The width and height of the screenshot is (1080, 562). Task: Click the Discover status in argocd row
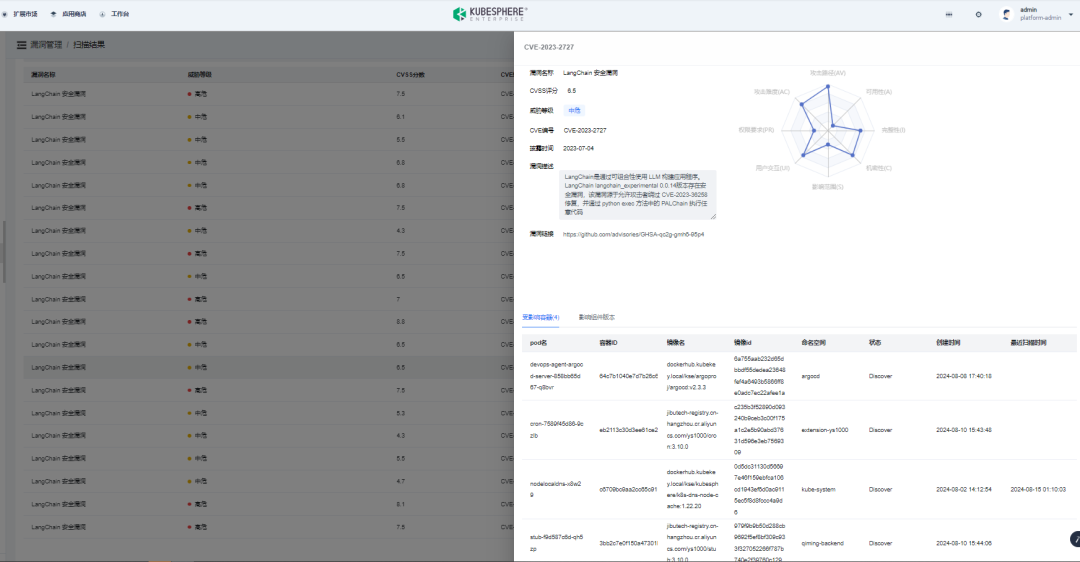880,376
